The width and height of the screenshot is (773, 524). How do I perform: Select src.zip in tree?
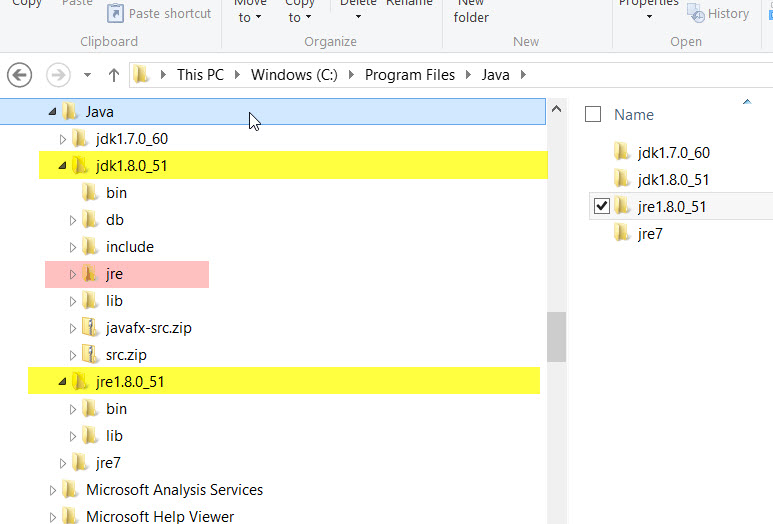(x=126, y=355)
